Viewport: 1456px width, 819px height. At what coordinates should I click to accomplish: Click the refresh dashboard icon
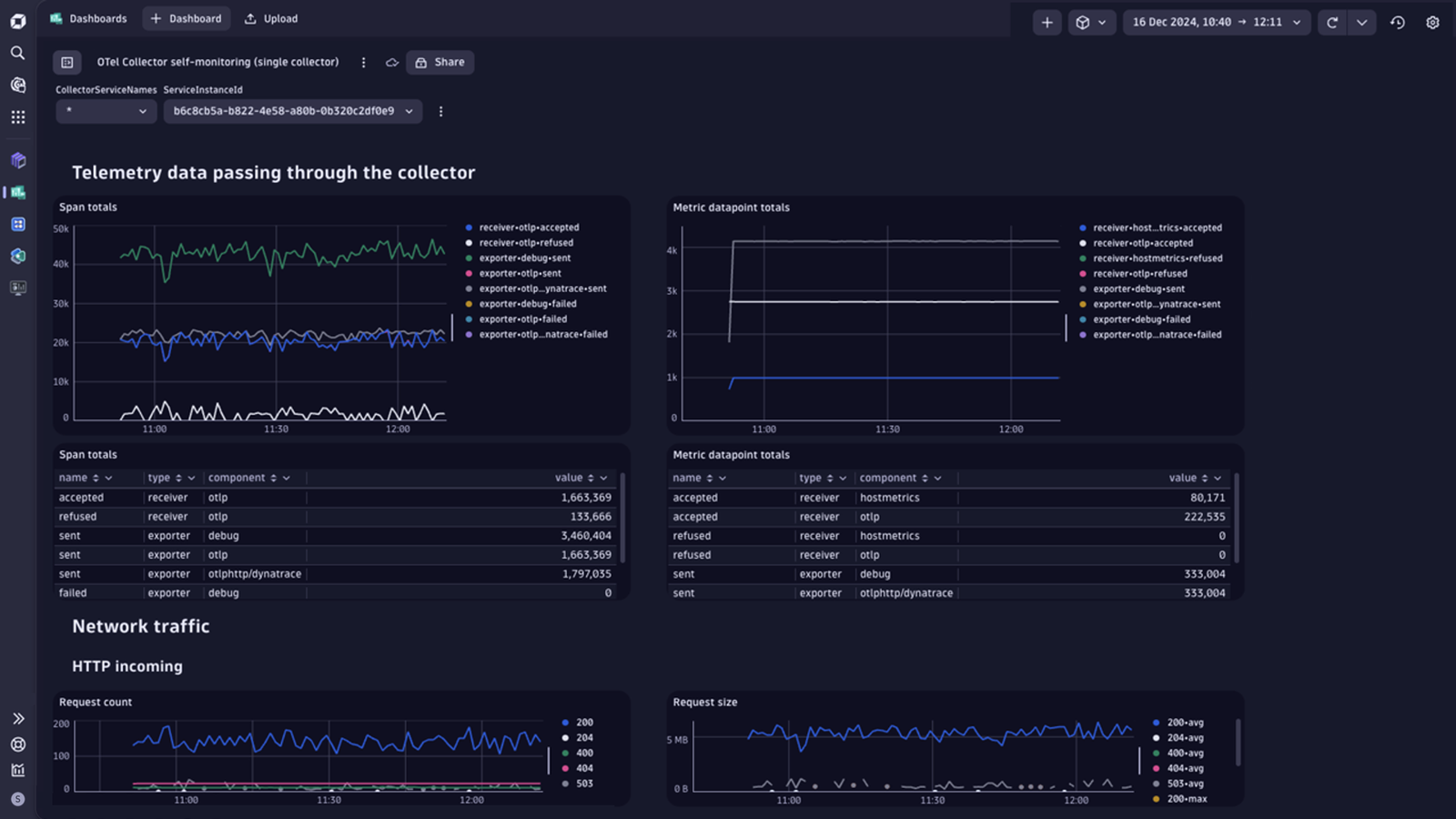pos(1332,23)
